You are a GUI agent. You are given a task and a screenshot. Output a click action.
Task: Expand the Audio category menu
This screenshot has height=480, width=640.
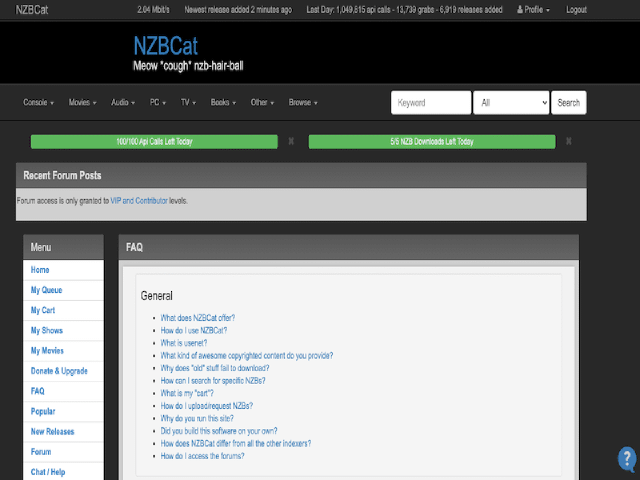click(123, 102)
